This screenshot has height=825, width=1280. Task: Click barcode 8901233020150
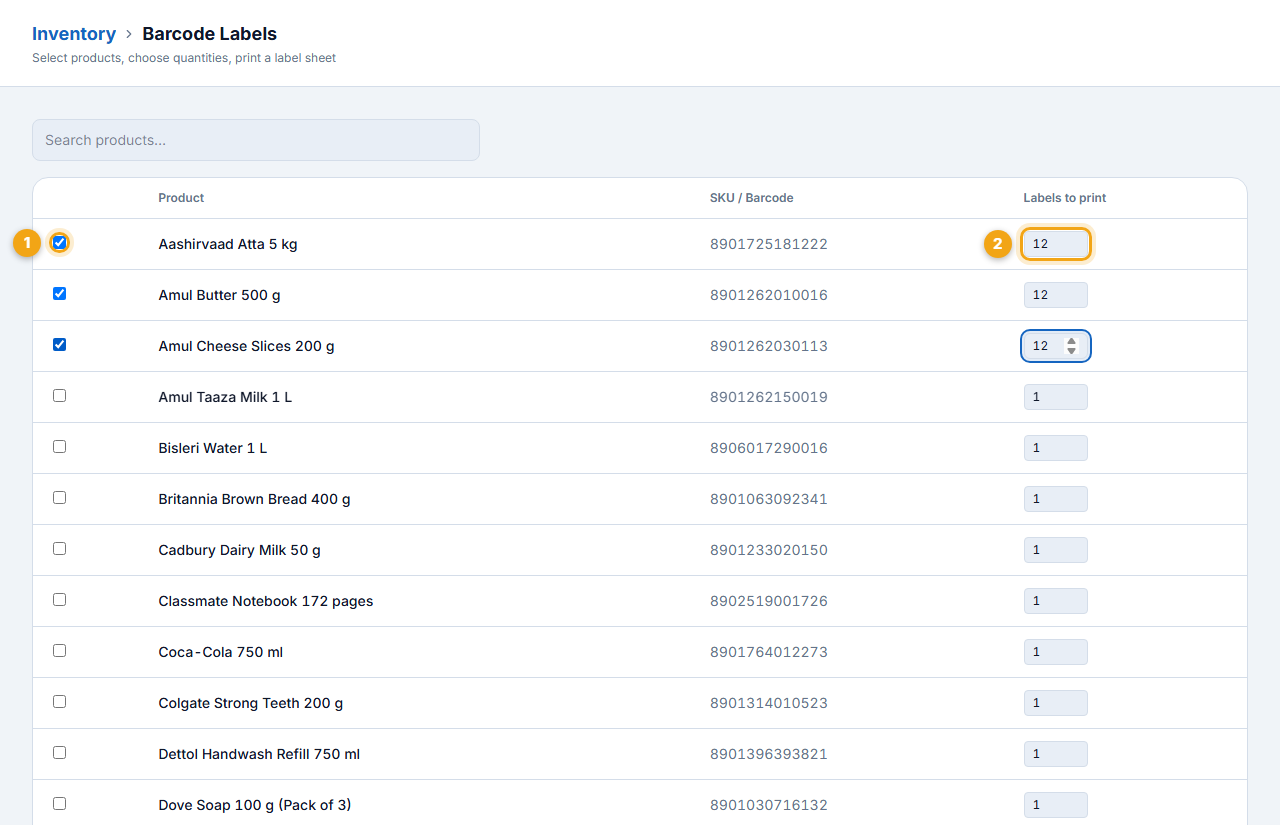point(769,550)
